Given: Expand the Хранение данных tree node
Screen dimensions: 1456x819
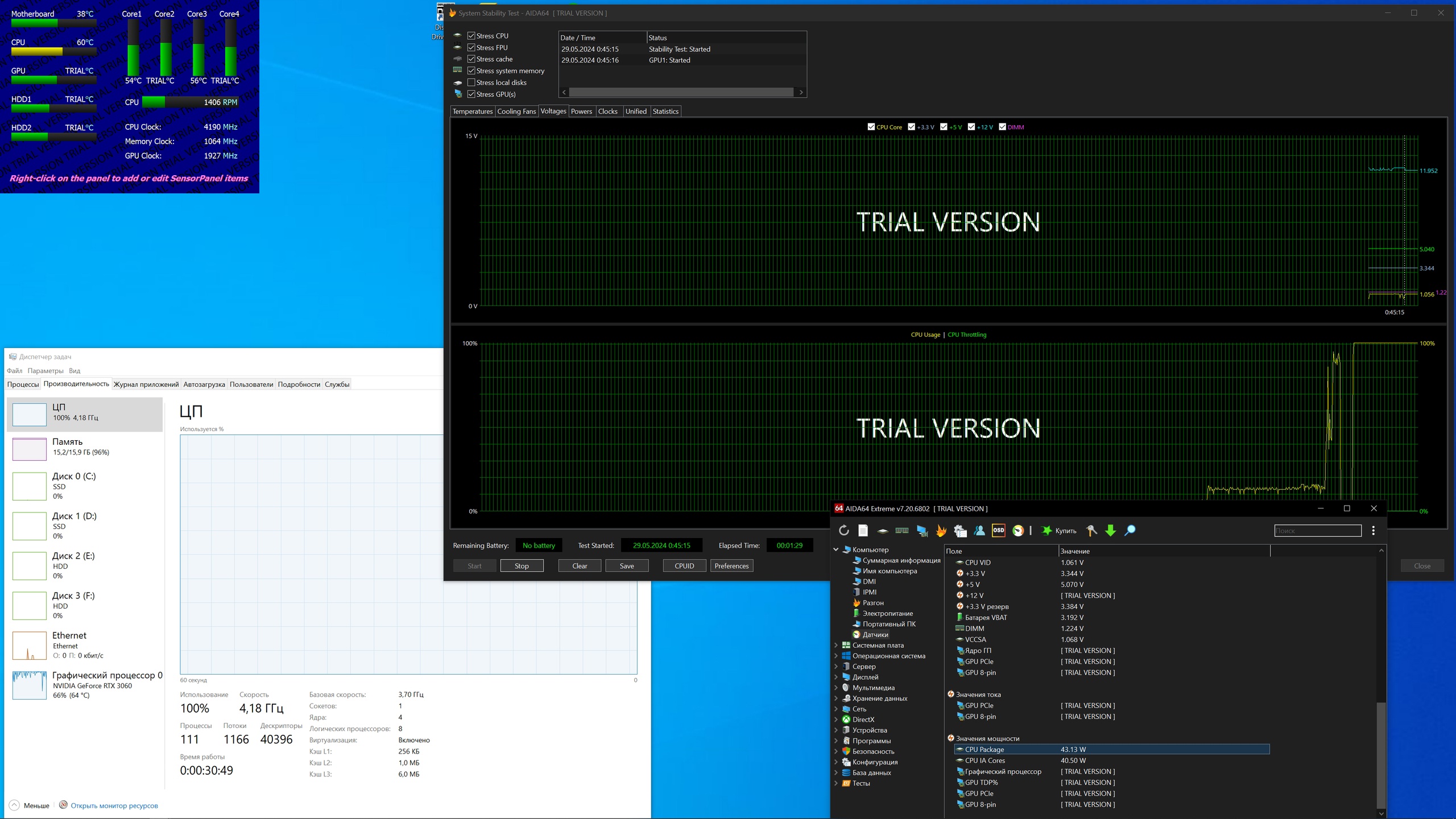Looking at the screenshot, I should (836, 698).
